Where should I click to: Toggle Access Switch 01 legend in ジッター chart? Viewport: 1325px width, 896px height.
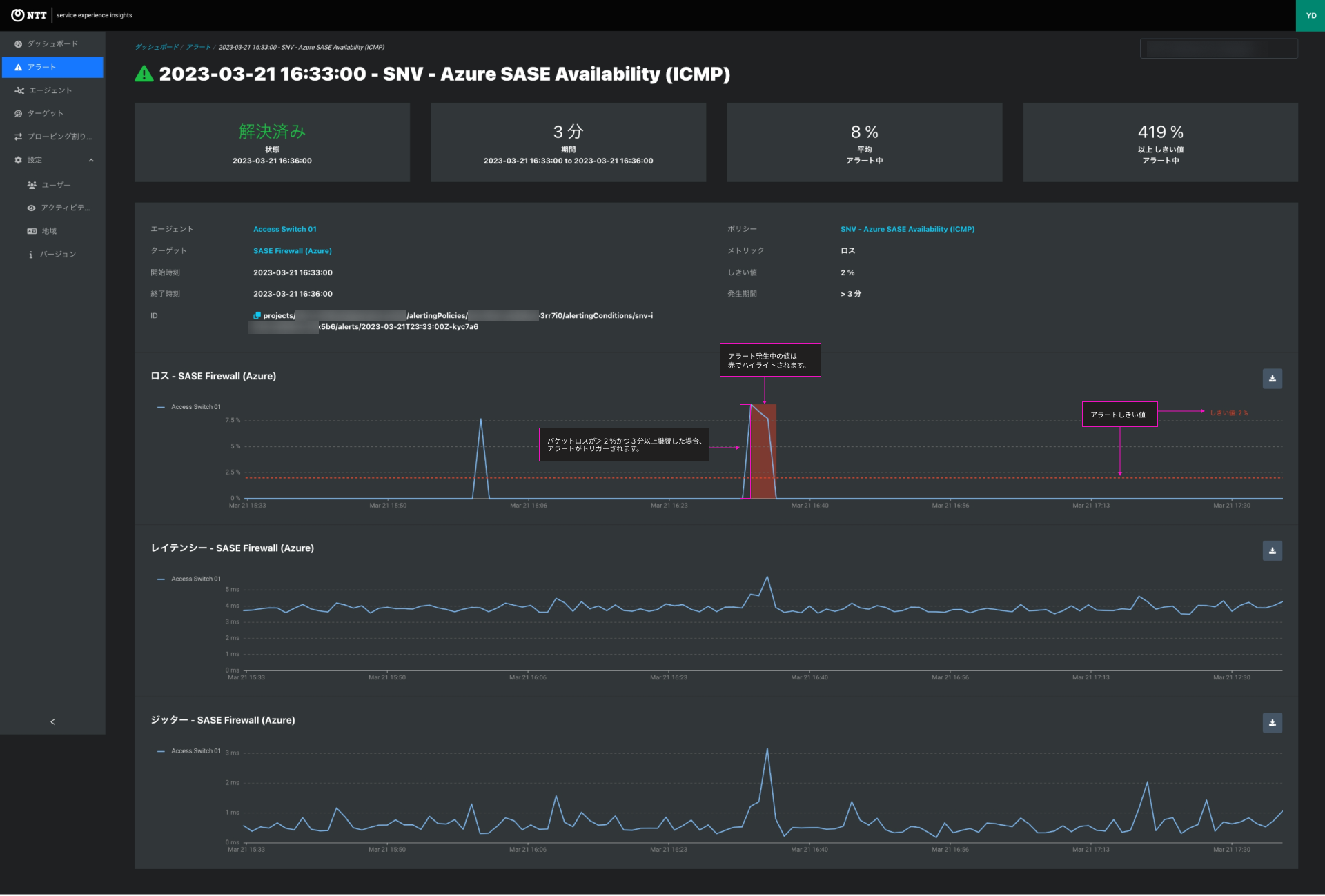pos(189,751)
